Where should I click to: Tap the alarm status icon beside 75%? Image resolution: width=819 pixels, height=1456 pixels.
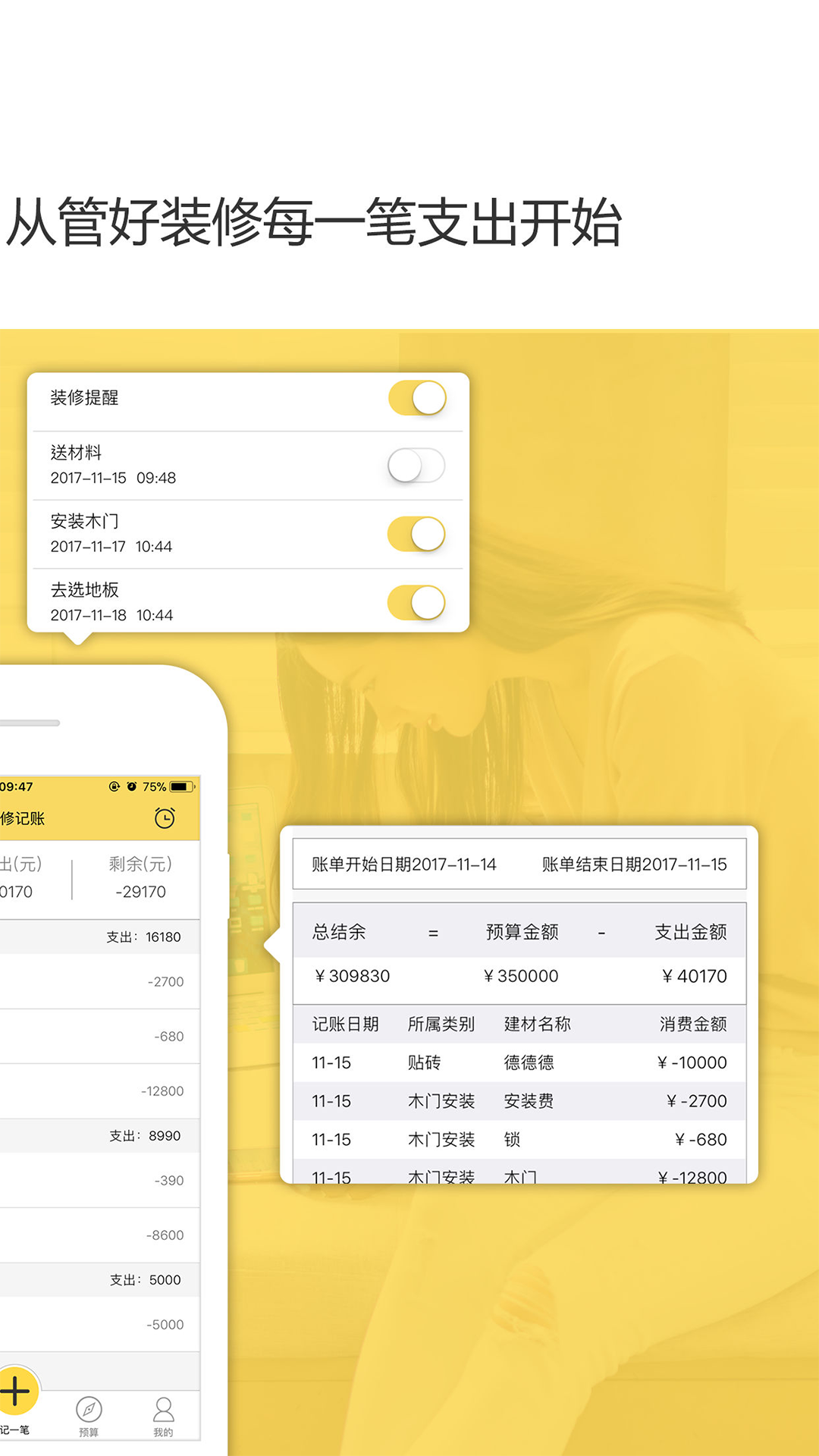[132, 786]
